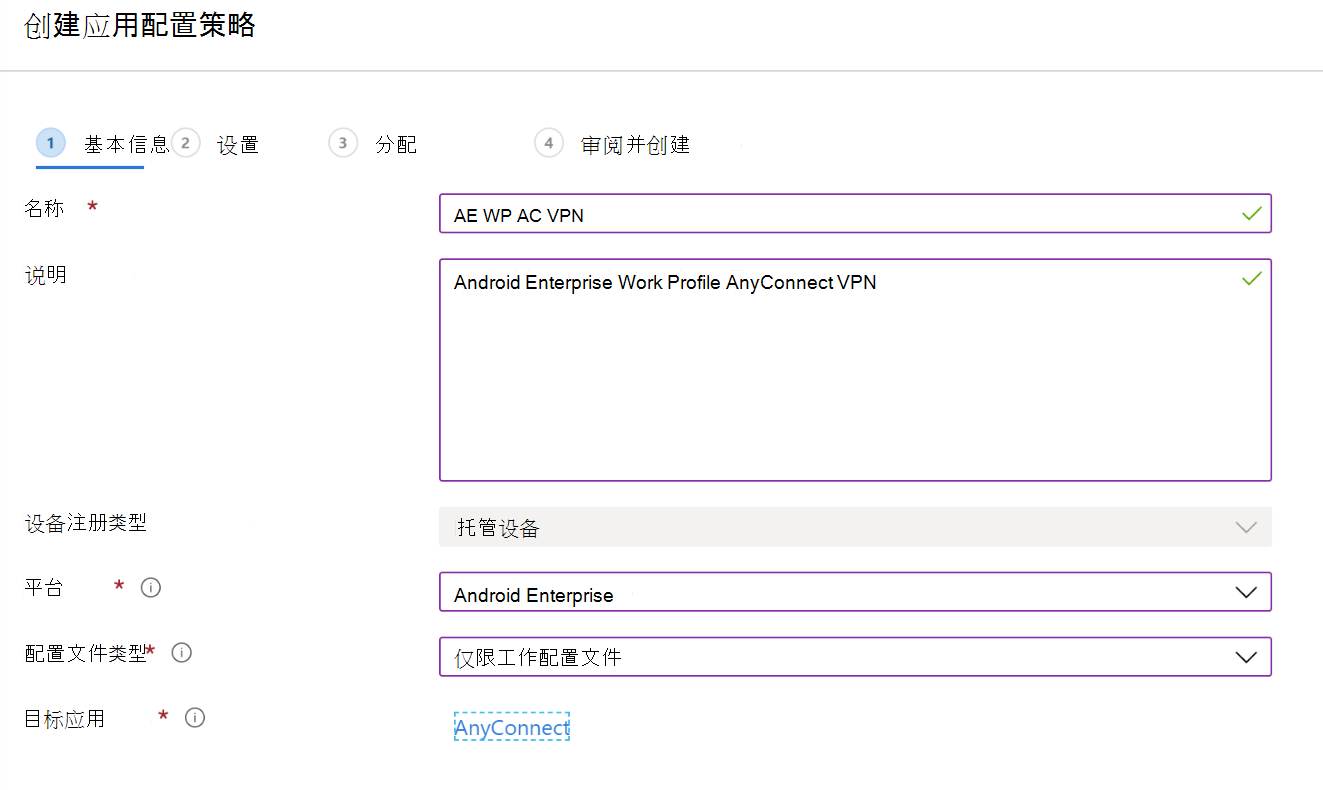Click the step 1 circle icon
The width and height of the screenshot is (1323, 790).
point(51,144)
